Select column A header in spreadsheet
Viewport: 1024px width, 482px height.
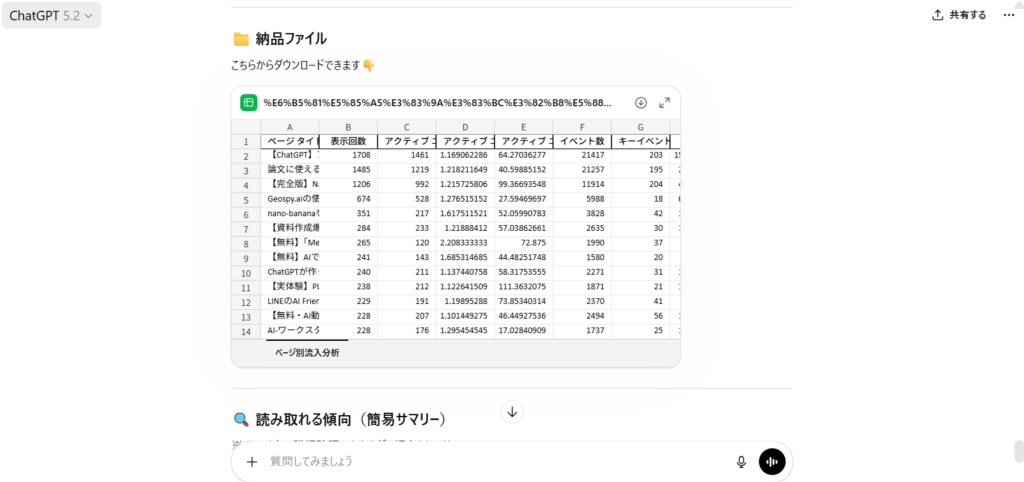(290, 127)
